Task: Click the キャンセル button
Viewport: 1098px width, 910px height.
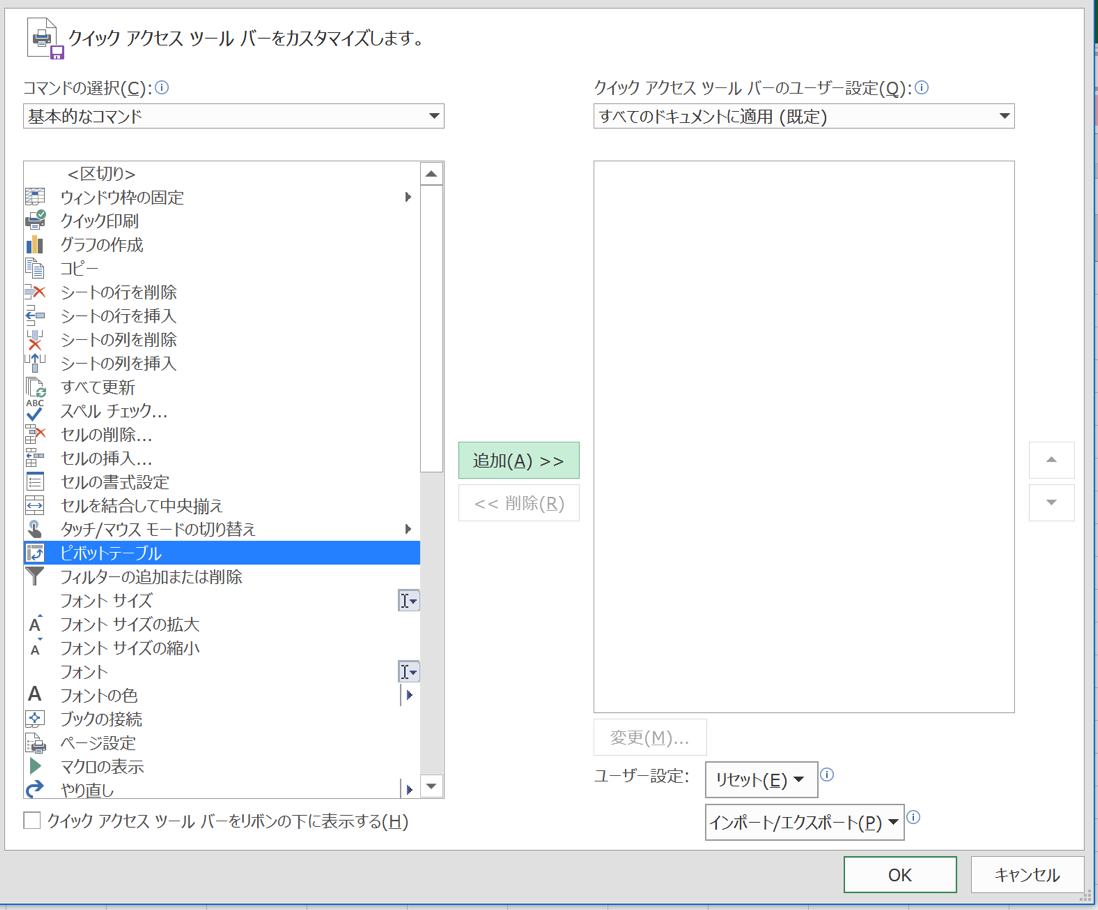Action: [x=1027, y=875]
